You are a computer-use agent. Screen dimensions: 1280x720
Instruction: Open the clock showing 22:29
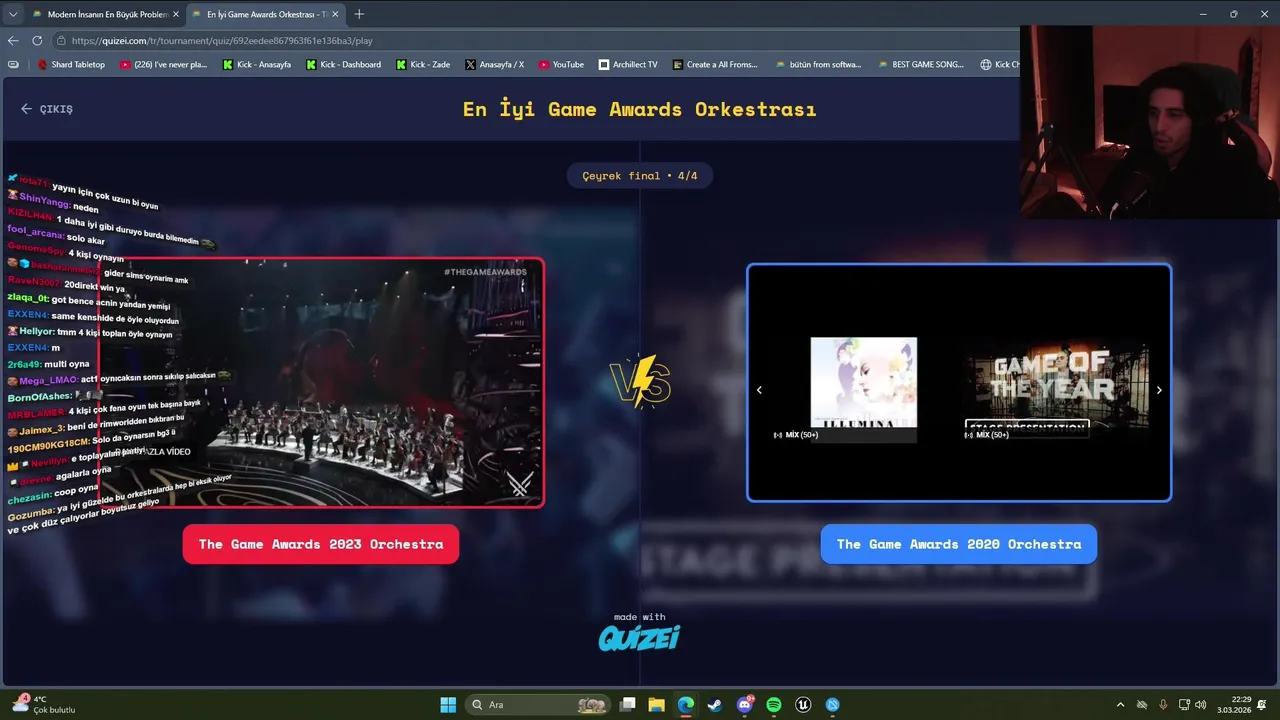[1236, 705]
